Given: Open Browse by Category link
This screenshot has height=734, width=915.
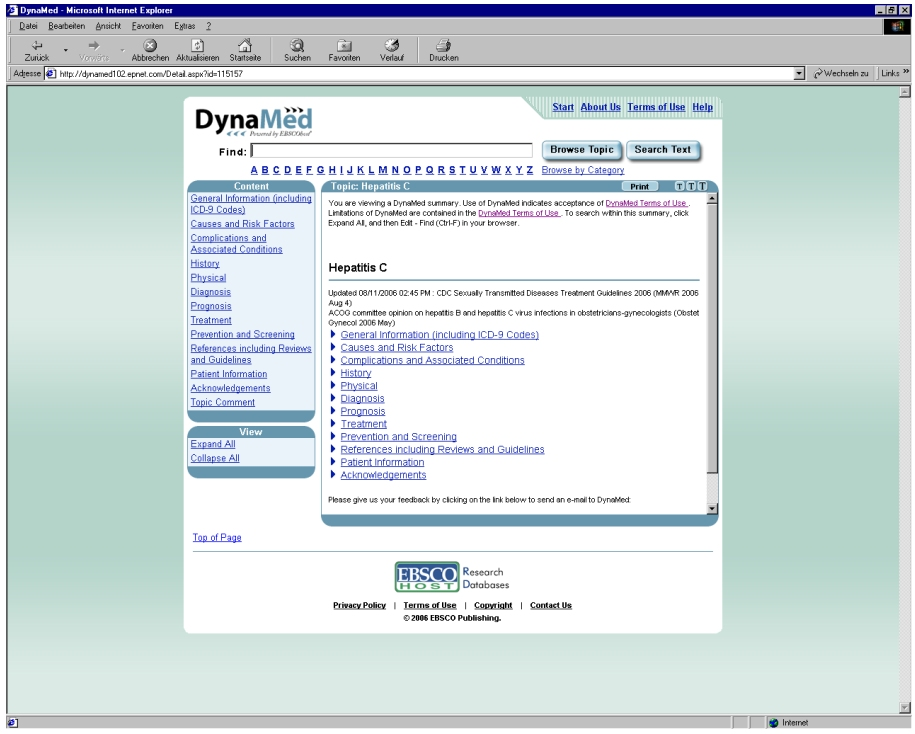Looking at the screenshot, I should tap(583, 170).
